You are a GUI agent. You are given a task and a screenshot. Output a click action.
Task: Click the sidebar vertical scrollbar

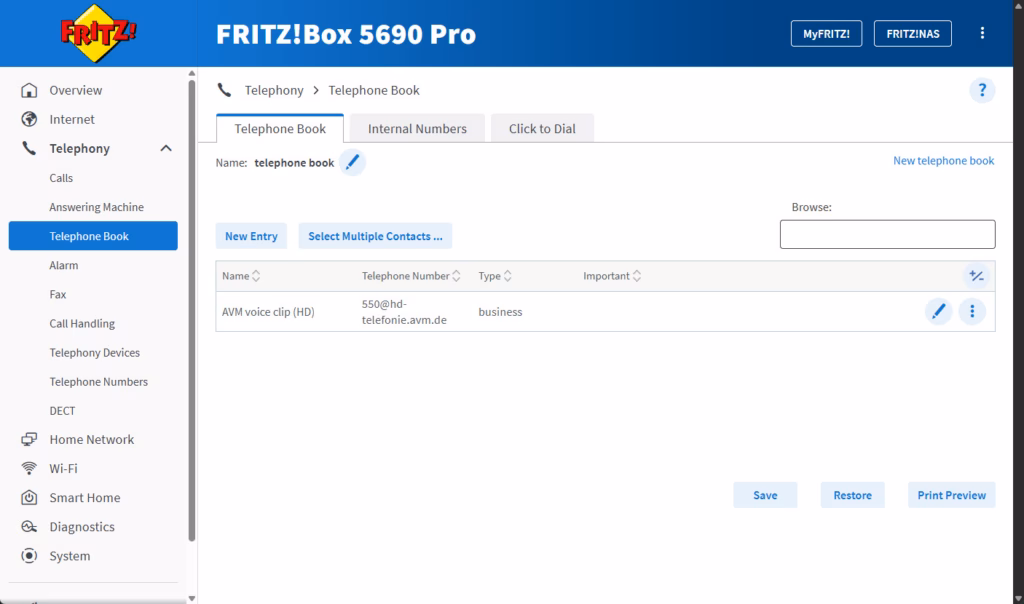click(191, 300)
